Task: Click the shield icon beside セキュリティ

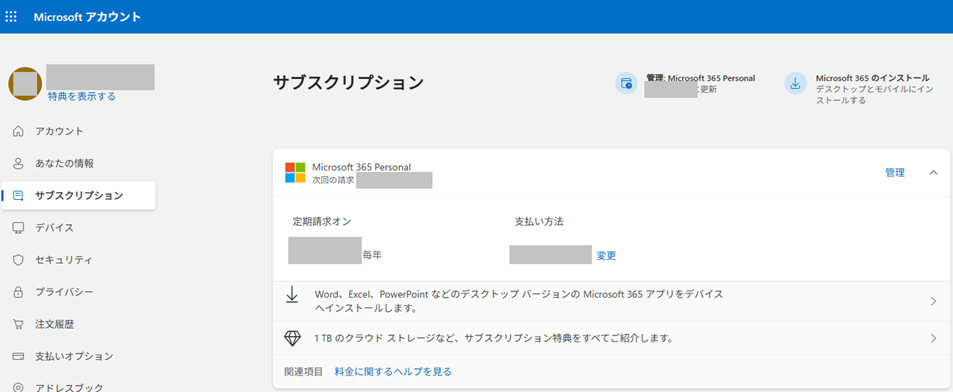Action: click(x=18, y=260)
